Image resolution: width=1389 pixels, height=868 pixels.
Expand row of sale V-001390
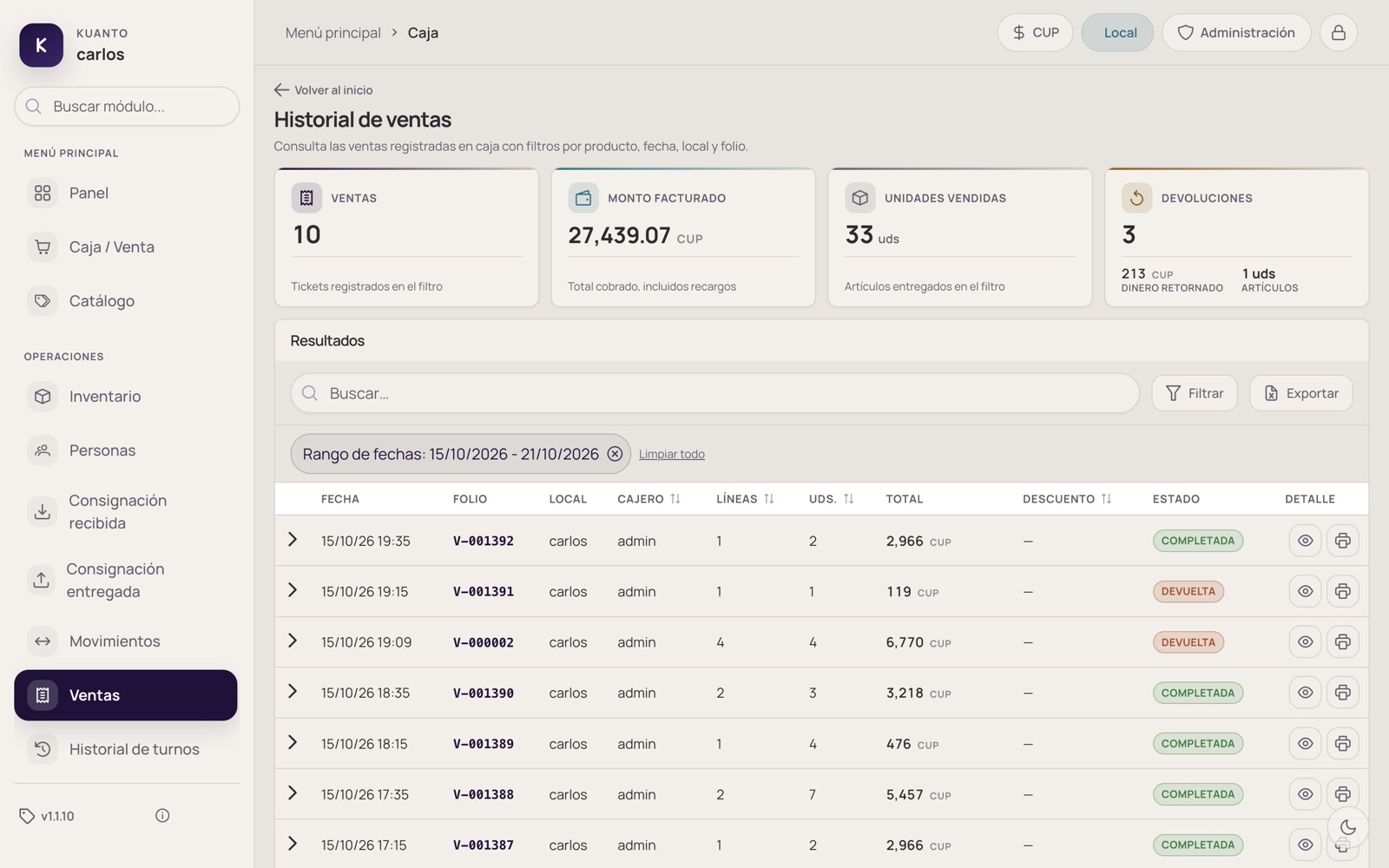(x=293, y=692)
